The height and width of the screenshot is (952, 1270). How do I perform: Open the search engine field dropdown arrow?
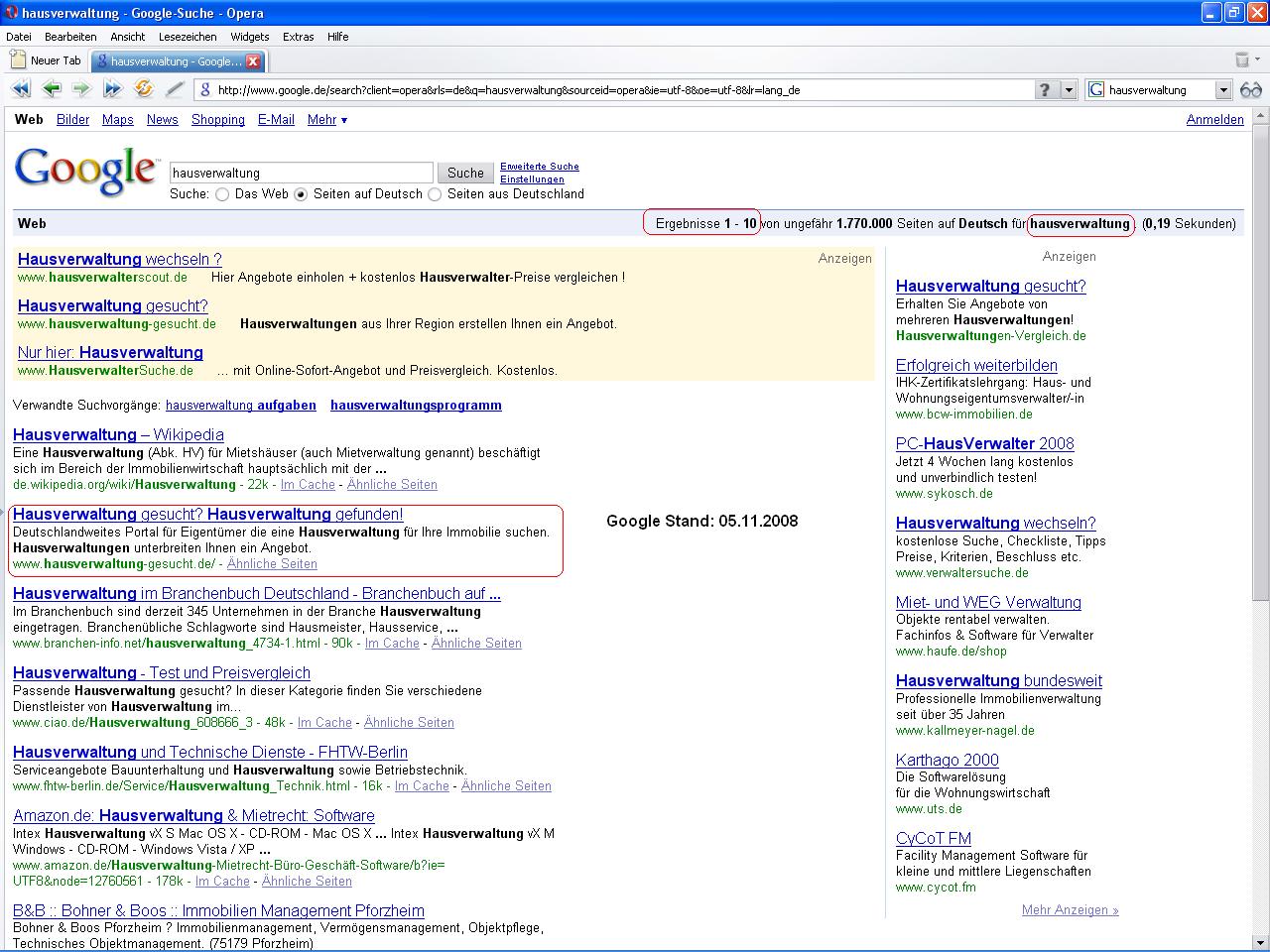click(1223, 90)
